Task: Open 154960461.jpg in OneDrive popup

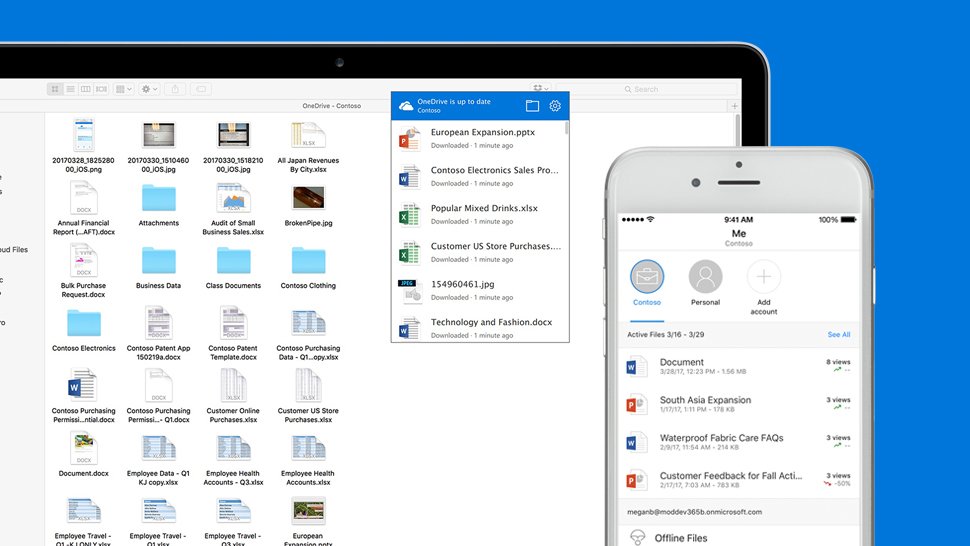Action: coord(479,290)
